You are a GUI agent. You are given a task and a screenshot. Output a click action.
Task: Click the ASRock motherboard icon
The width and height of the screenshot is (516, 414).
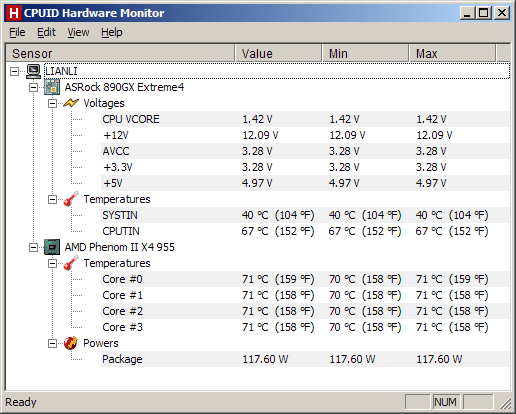point(52,87)
